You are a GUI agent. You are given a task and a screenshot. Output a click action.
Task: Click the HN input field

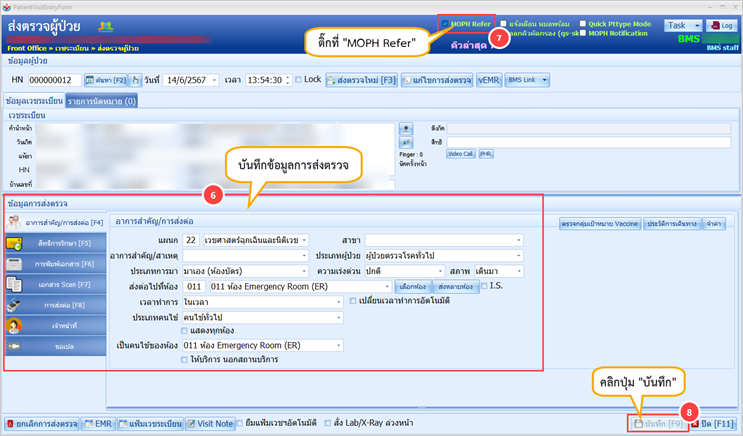[54, 80]
